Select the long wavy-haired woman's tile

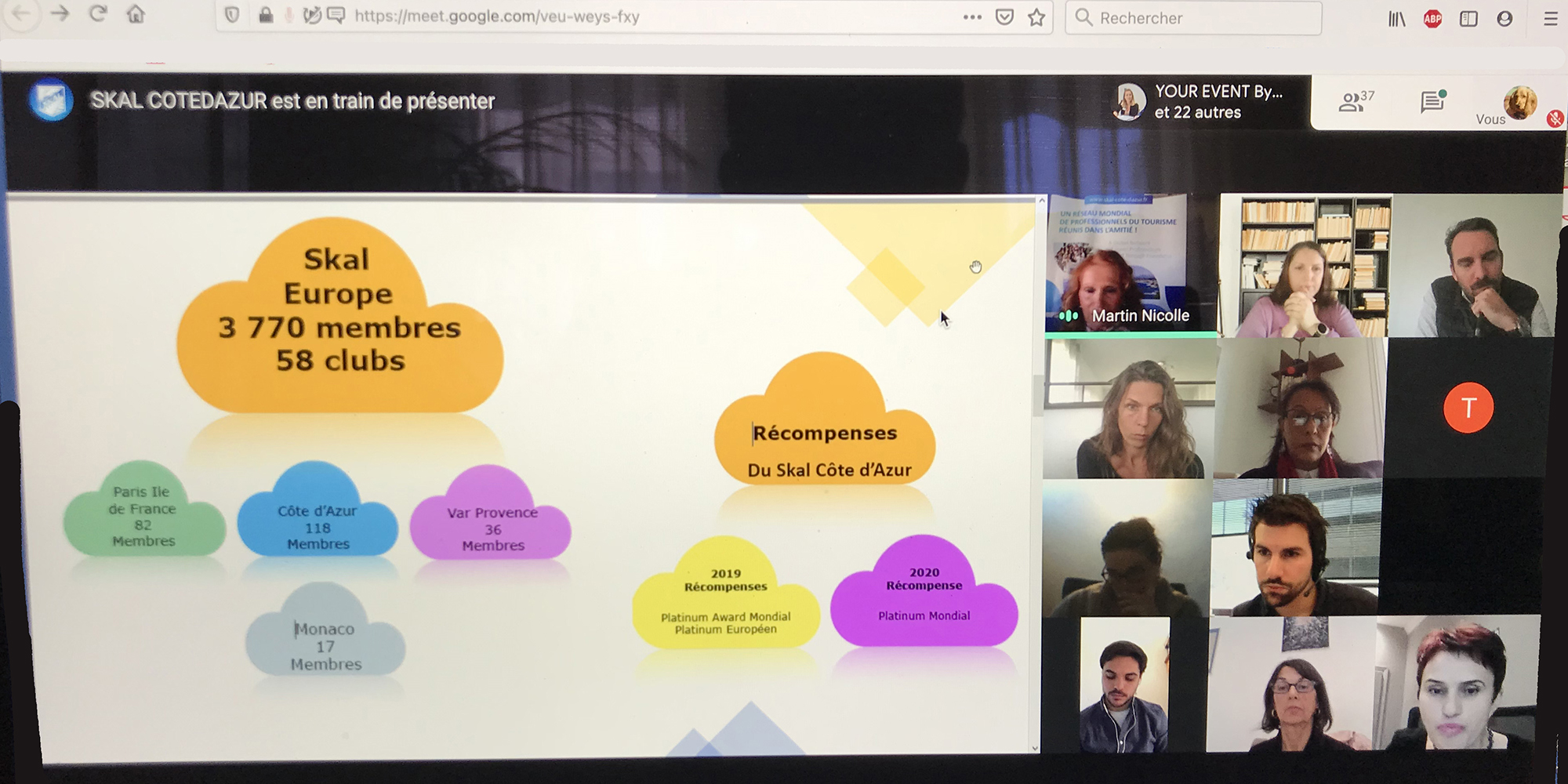[1129, 408]
